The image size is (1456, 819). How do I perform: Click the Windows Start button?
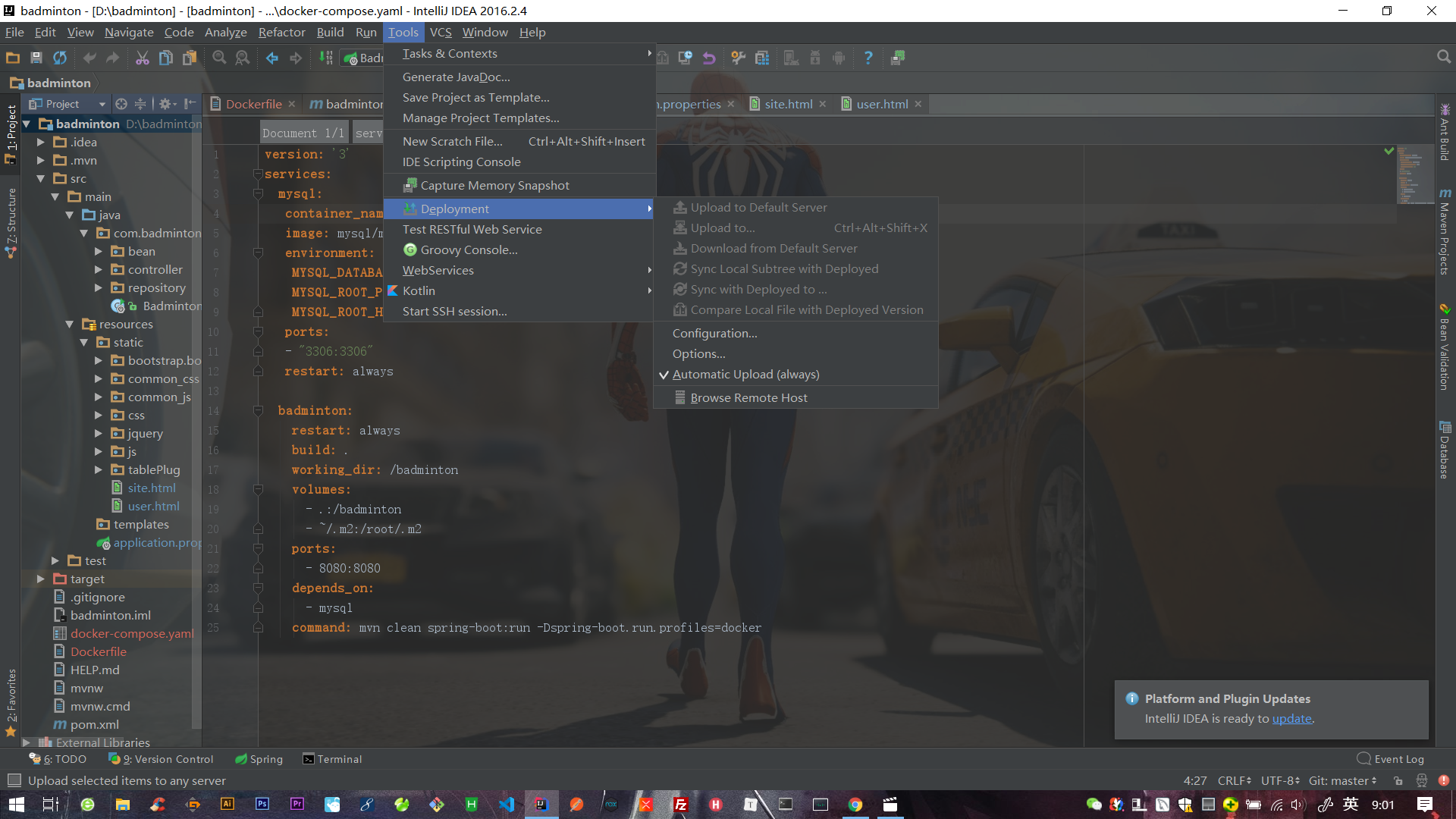point(17,805)
